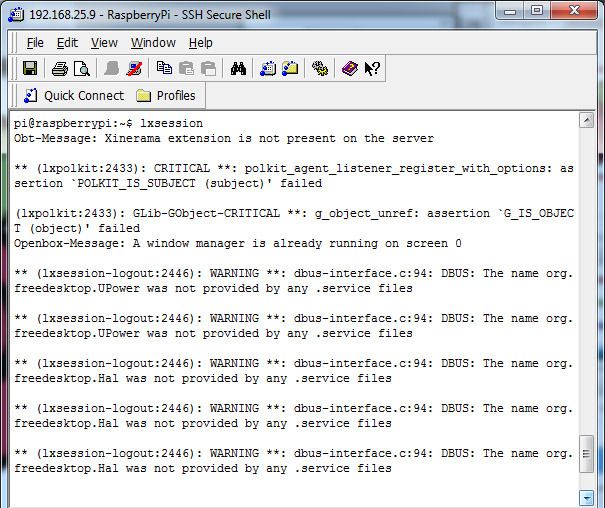Open the New Terminal Window icon
605x508 pixels.
tap(268, 69)
